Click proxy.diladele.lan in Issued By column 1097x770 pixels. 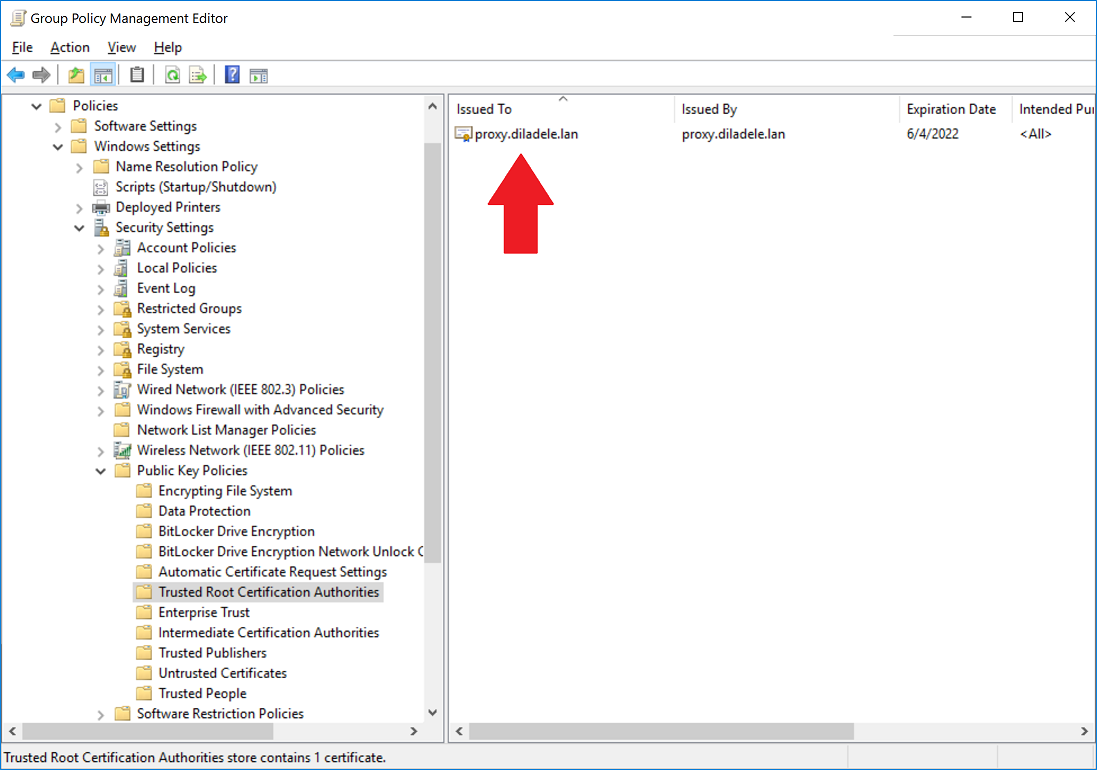pos(733,134)
